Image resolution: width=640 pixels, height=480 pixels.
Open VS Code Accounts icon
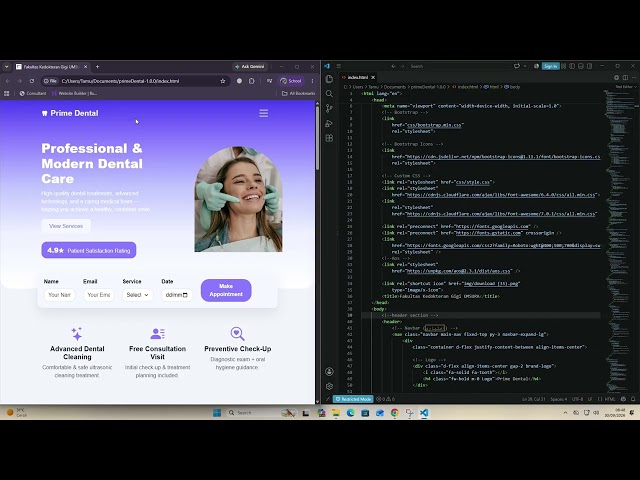click(x=329, y=371)
